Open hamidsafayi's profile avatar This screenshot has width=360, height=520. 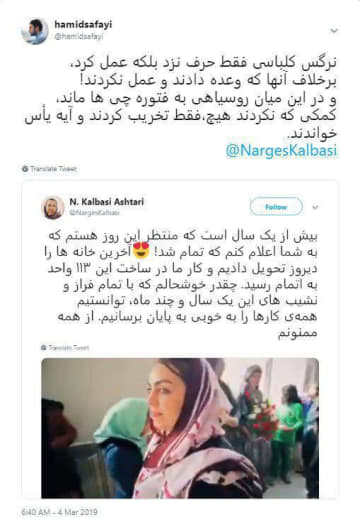[x=35, y=31]
